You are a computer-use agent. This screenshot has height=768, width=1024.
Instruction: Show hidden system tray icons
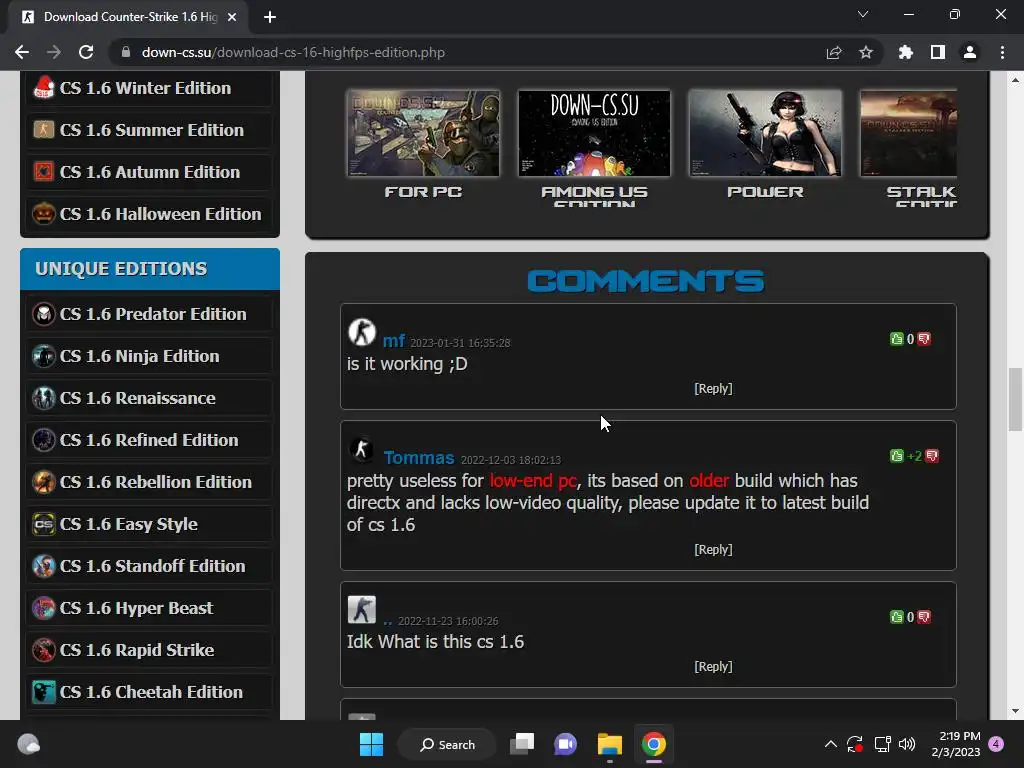coord(830,744)
